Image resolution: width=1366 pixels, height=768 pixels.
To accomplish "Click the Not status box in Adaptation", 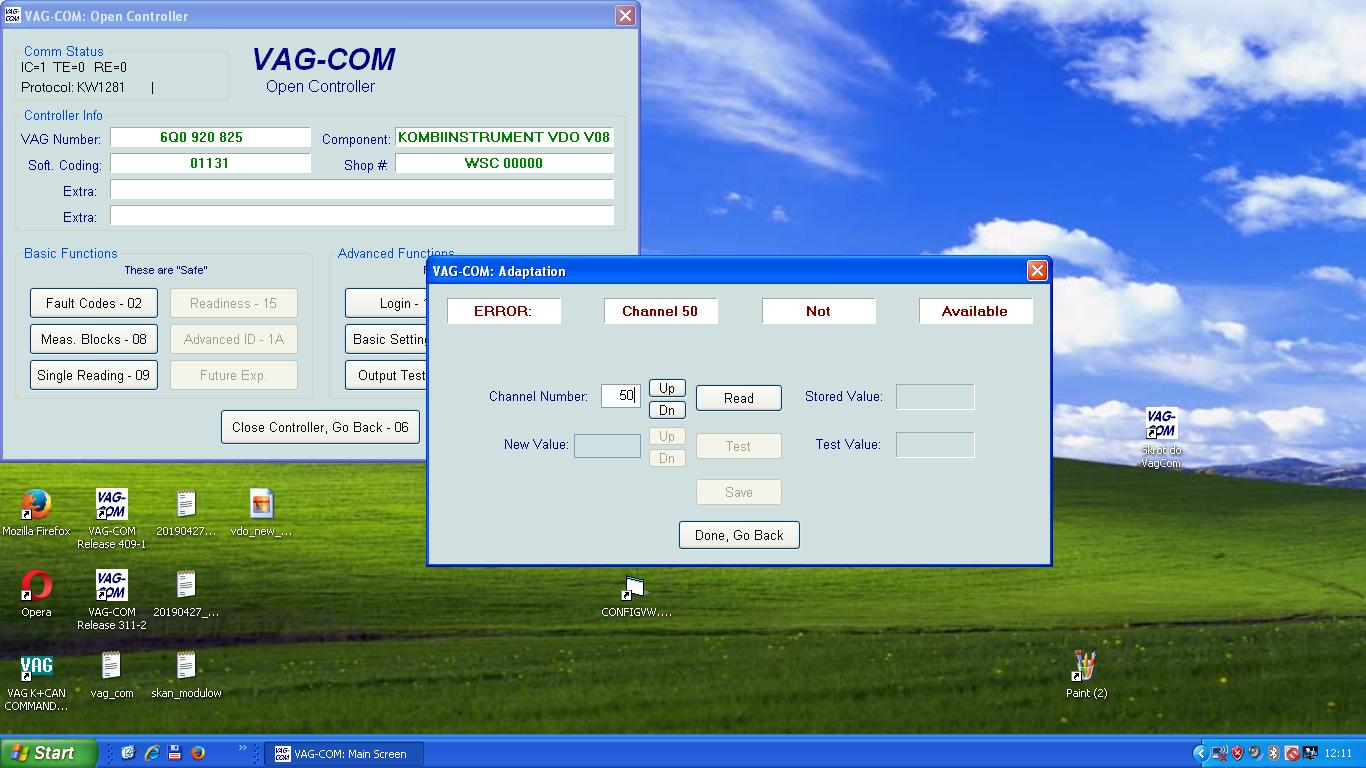I will [819, 311].
